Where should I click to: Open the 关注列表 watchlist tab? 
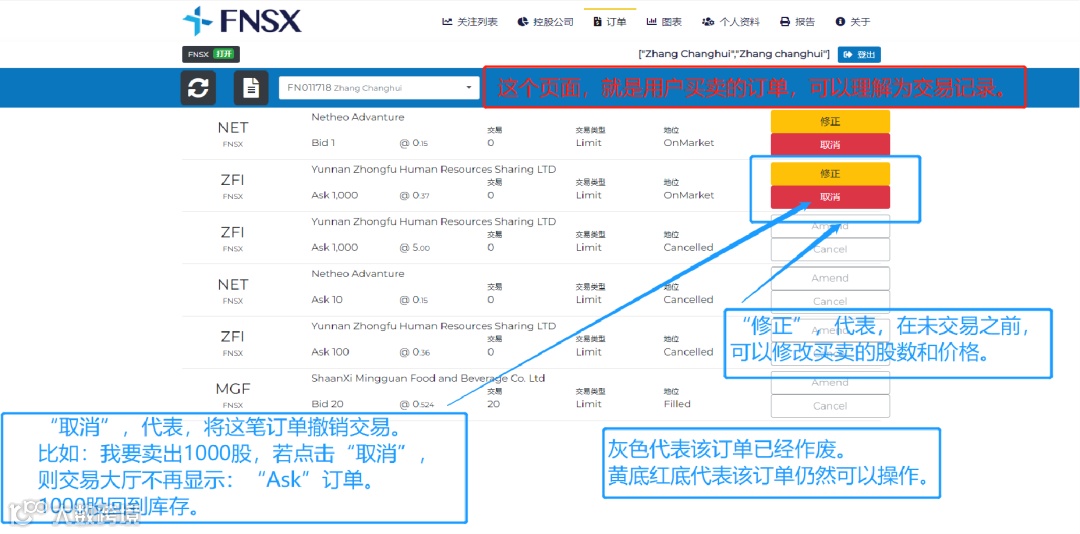(x=470, y=22)
